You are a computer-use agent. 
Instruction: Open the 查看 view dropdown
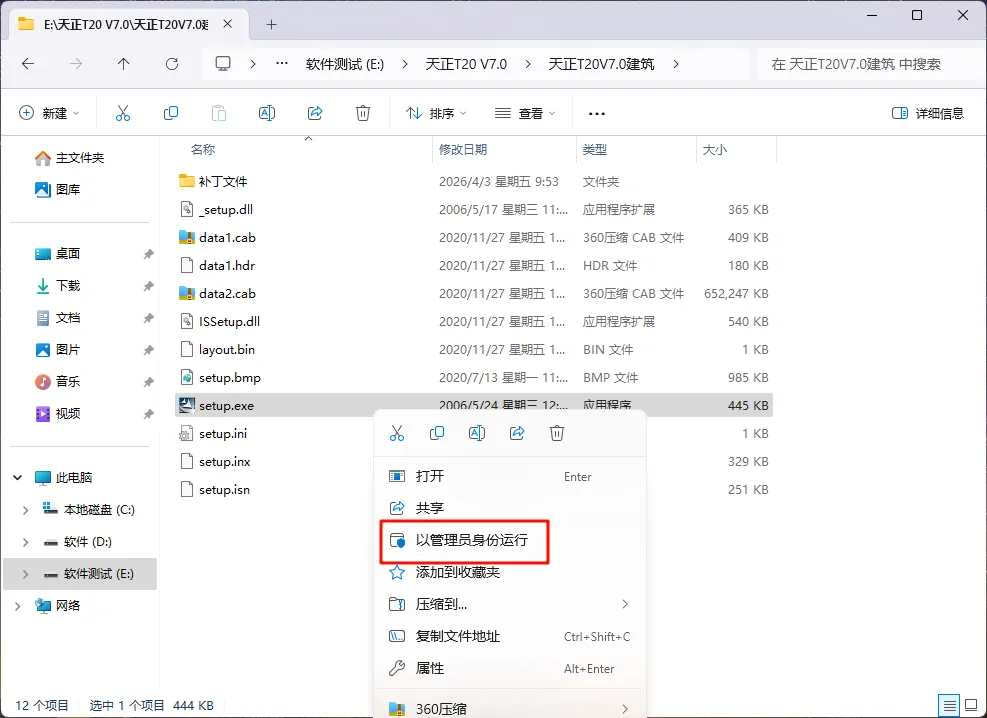[525, 113]
